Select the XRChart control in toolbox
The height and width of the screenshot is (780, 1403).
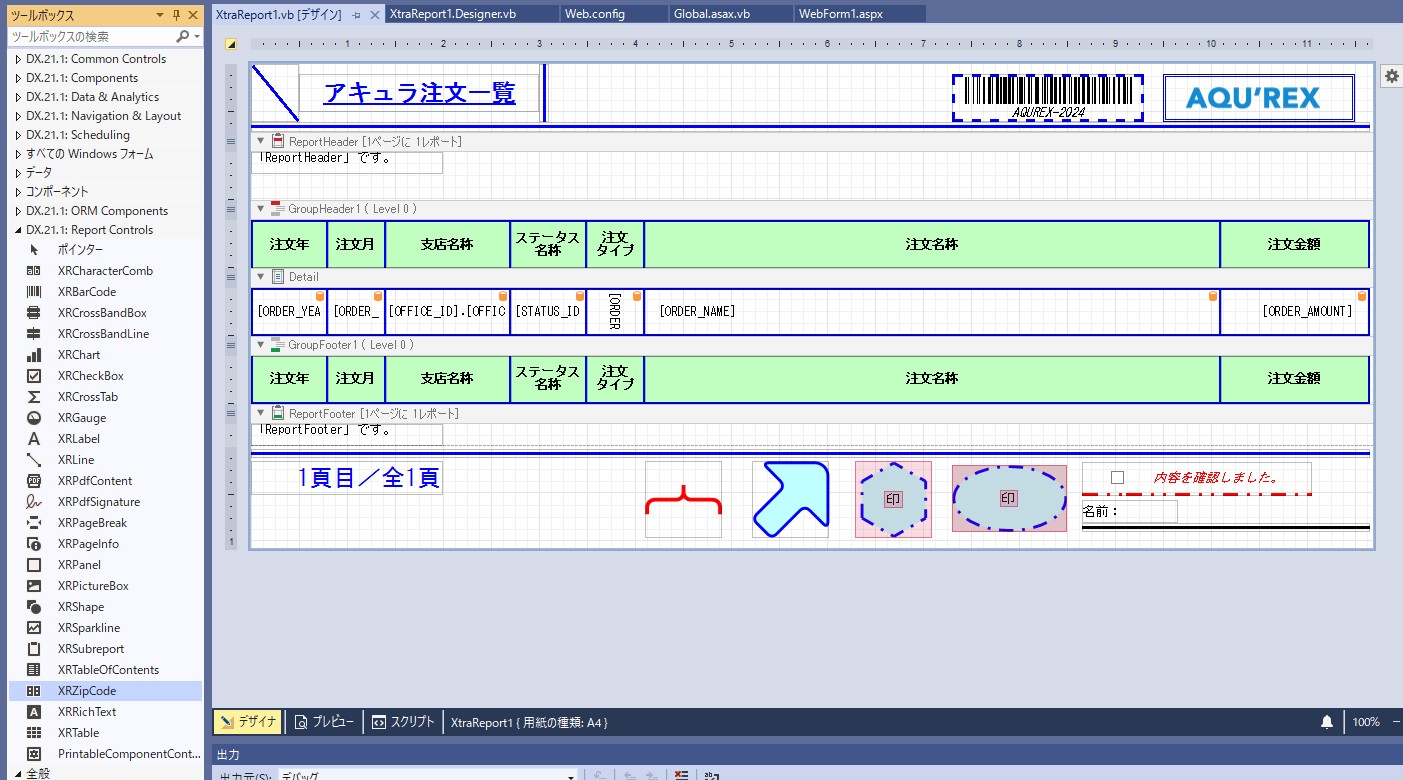(x=78, y=355)
